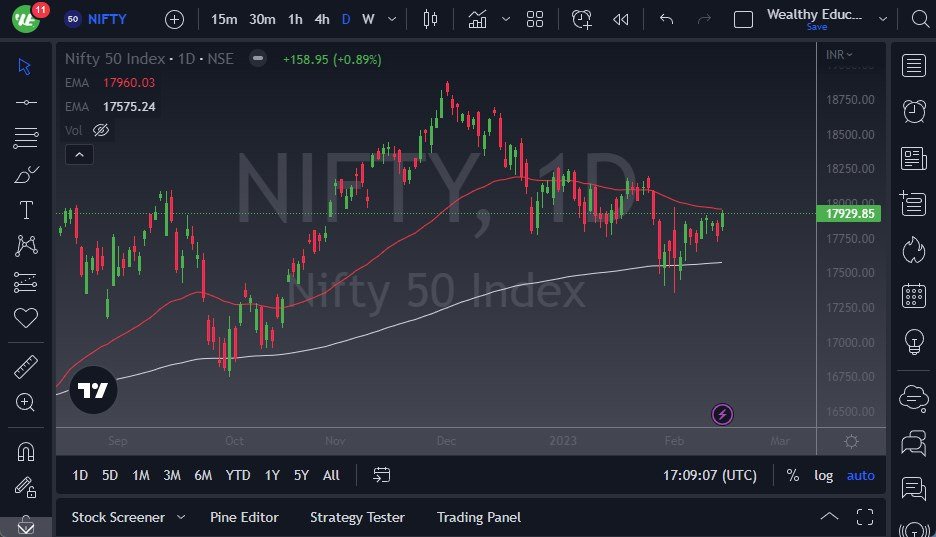Open the data window panel
Viewport: 936px width, 537px height.
pos(913,203)
